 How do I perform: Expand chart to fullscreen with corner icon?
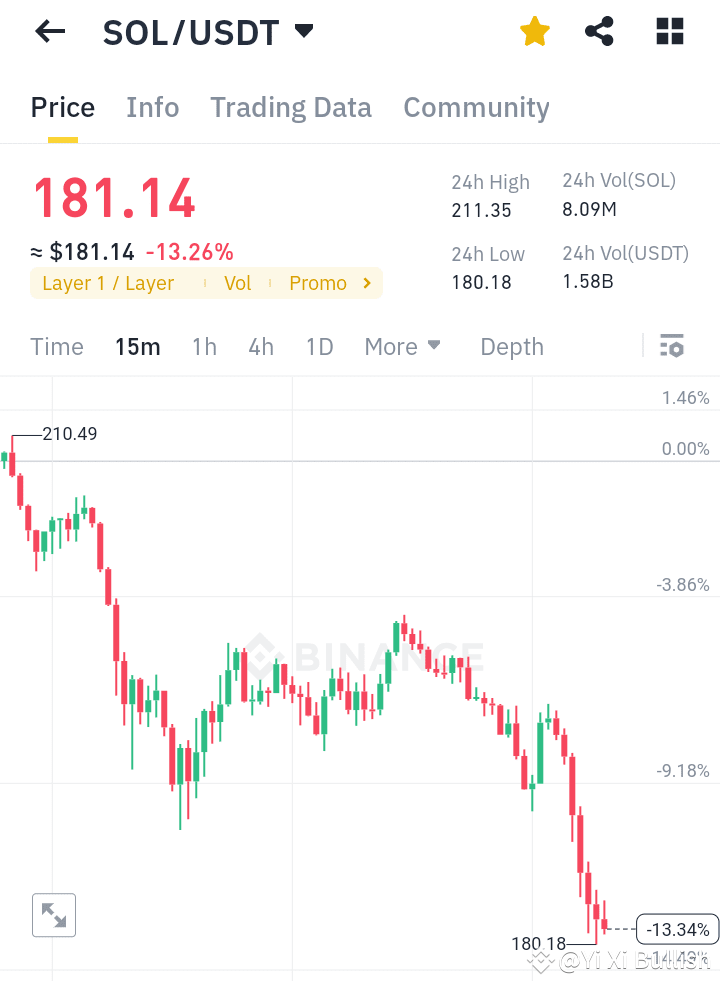pyautogui.click(x=53, y=915)
